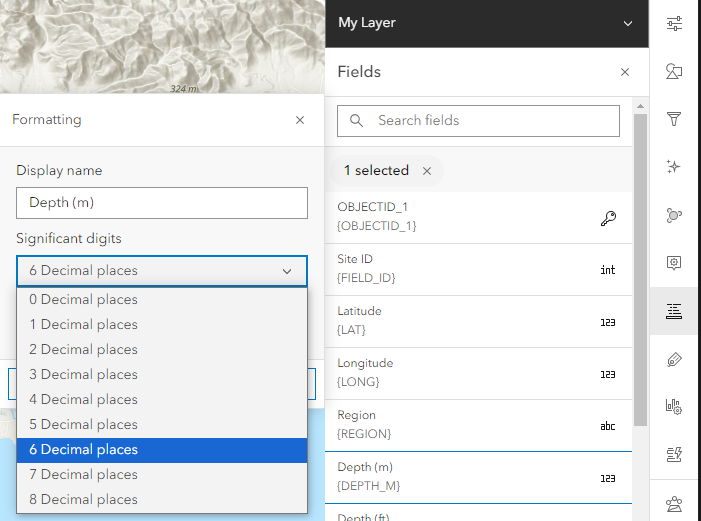Viewport: 701px width, 521px height.
Task: Choose 6 Decimal places option
Action: 162,450
